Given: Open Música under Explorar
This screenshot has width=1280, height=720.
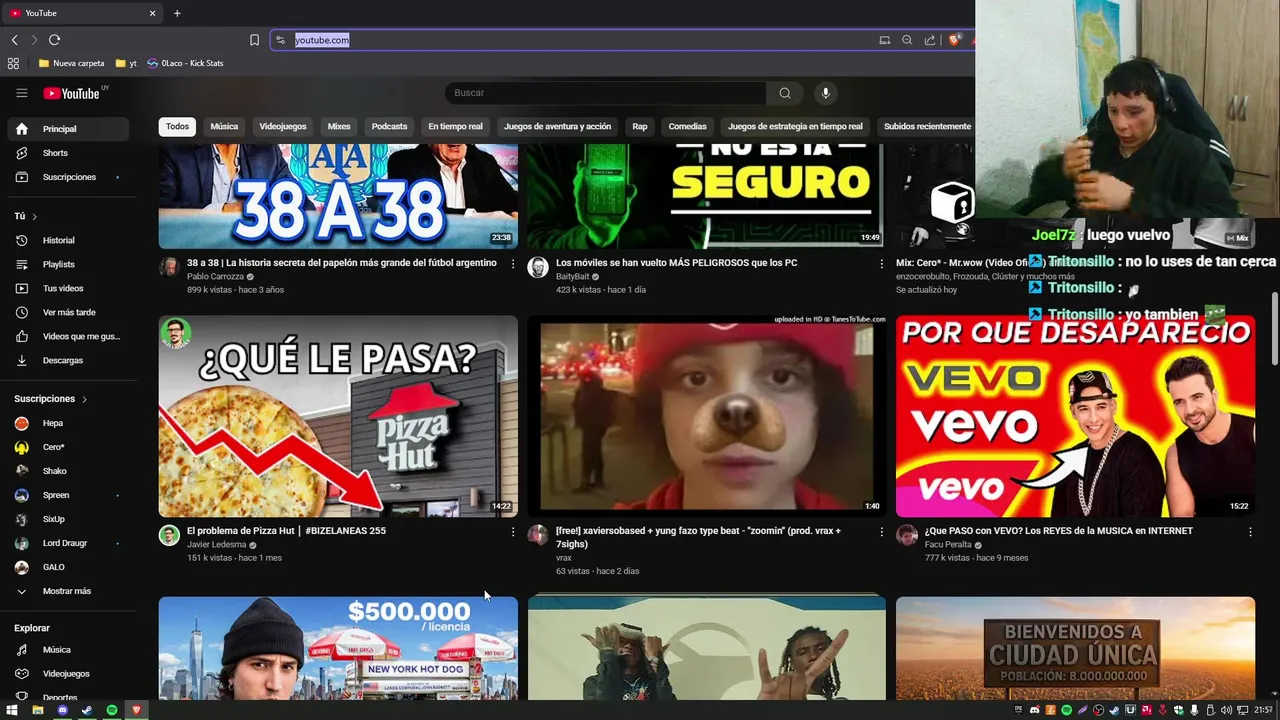Looking at the screenshot, I should (x=68, y=650).
